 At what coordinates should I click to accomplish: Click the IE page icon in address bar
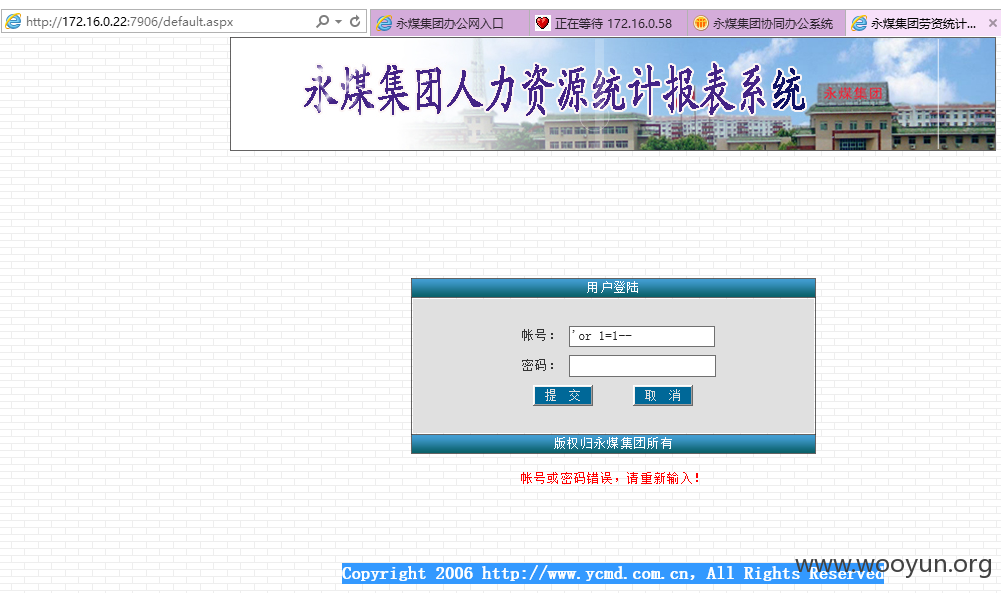[13, 22]
